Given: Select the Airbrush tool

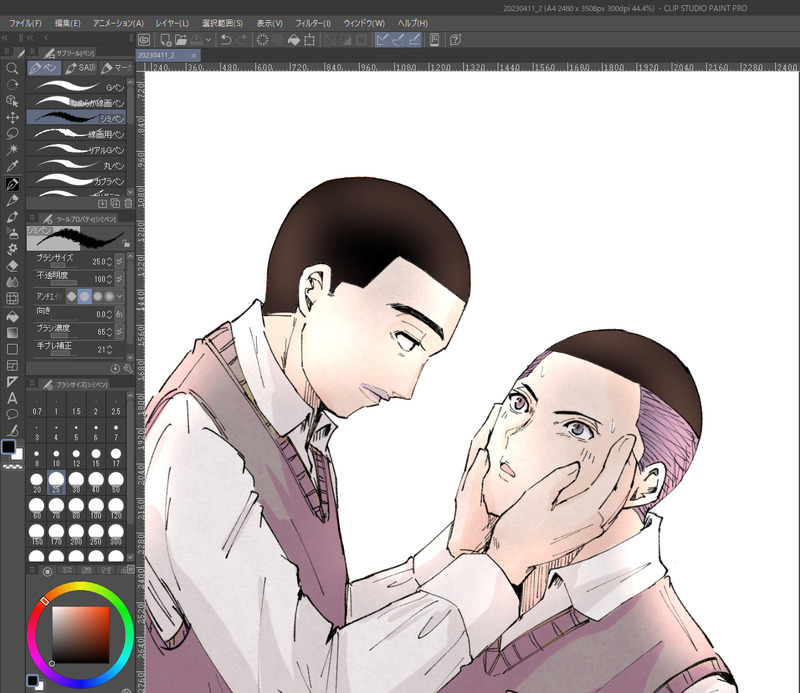Looking at the screenshot, I should 12,233.
